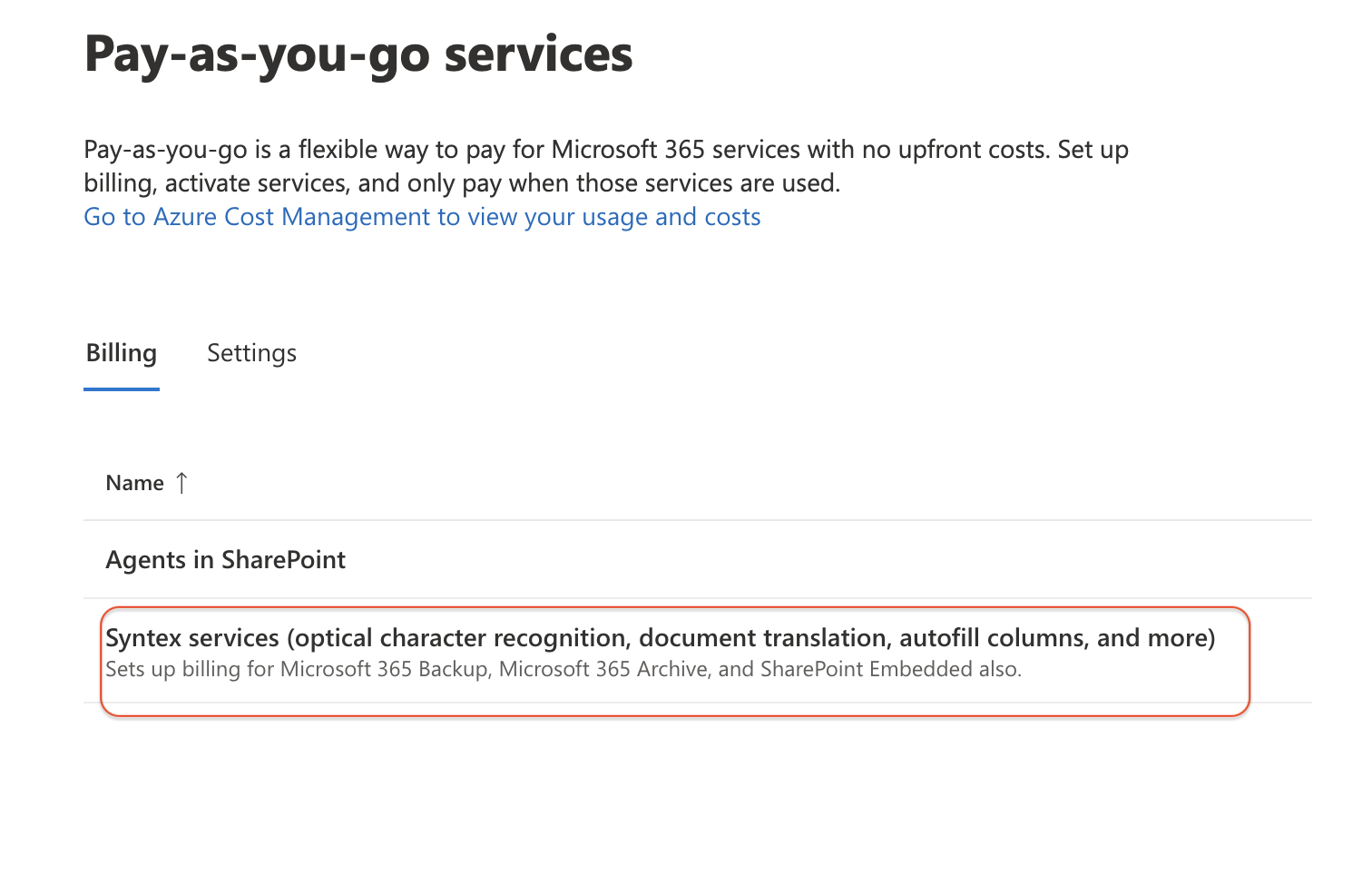Open the Azure Cost Management usage link

[x=422, y=217]
